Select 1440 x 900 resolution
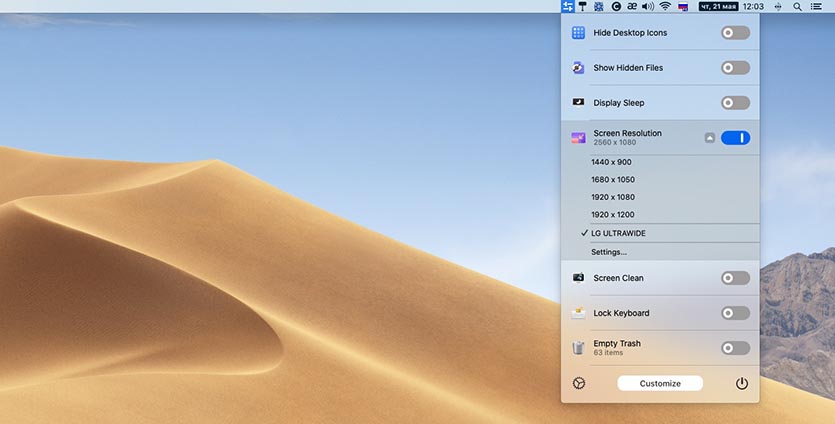This screenshot has width=835, height=424. click(x=611, y=162)
